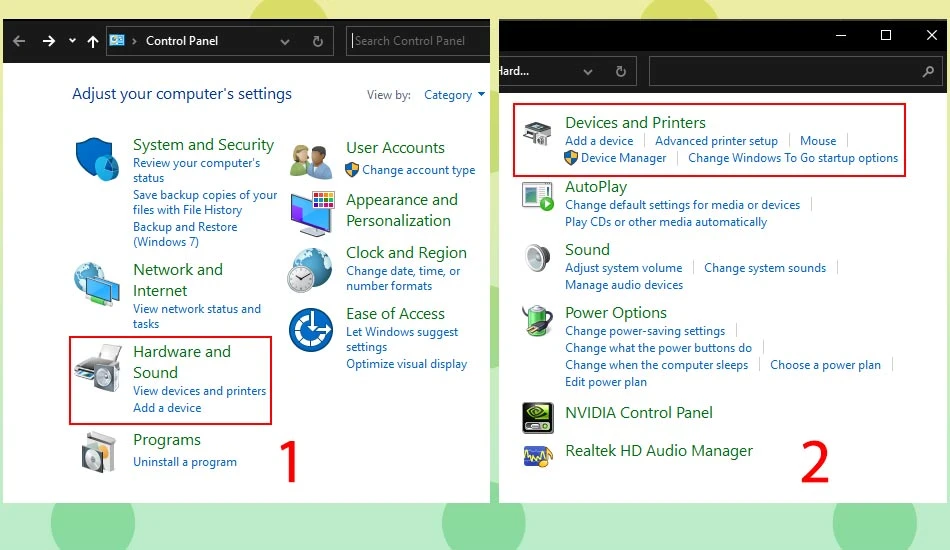This screenshot has width=950, height=550.
Task: Expand the recent locations arrow beside Forward
Action: click(72, 41)
